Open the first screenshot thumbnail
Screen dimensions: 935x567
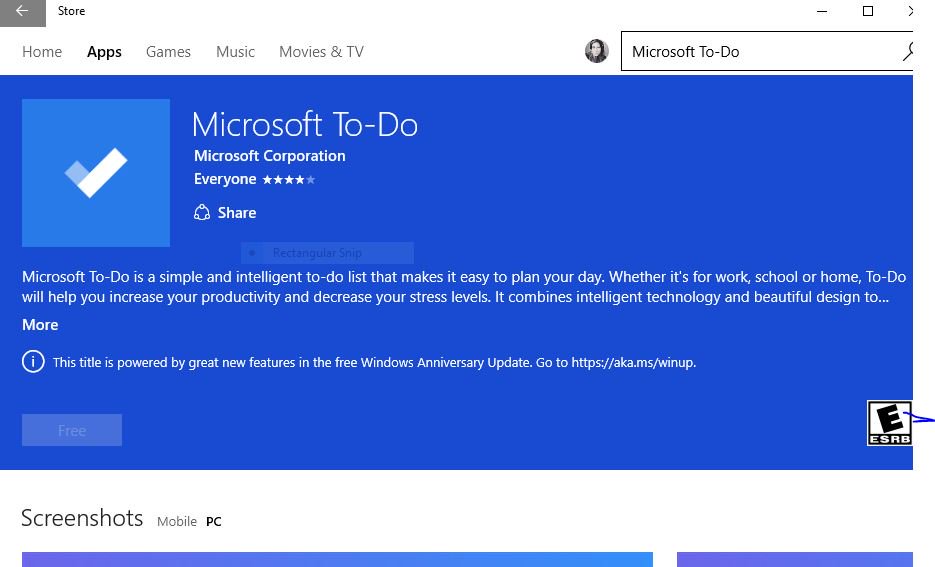point(338,559)
